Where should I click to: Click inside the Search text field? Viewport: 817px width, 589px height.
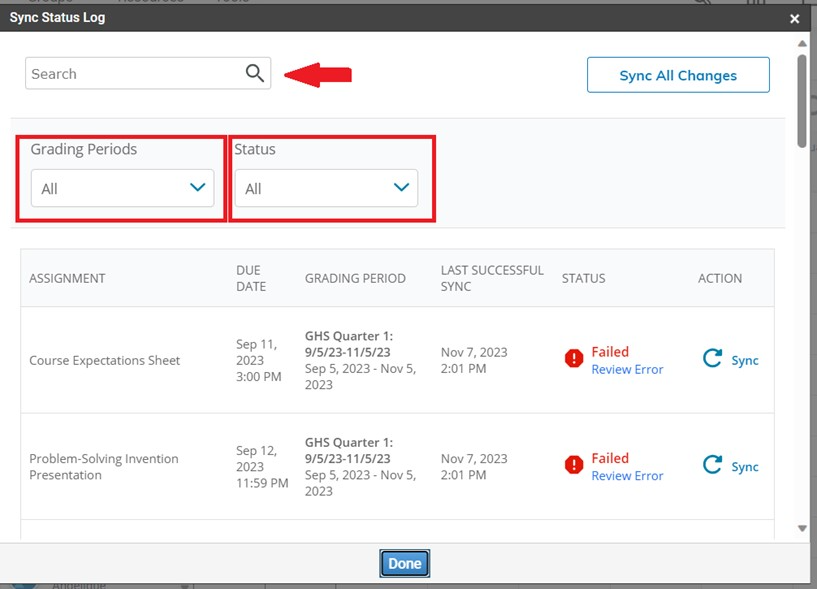point(135,74)
